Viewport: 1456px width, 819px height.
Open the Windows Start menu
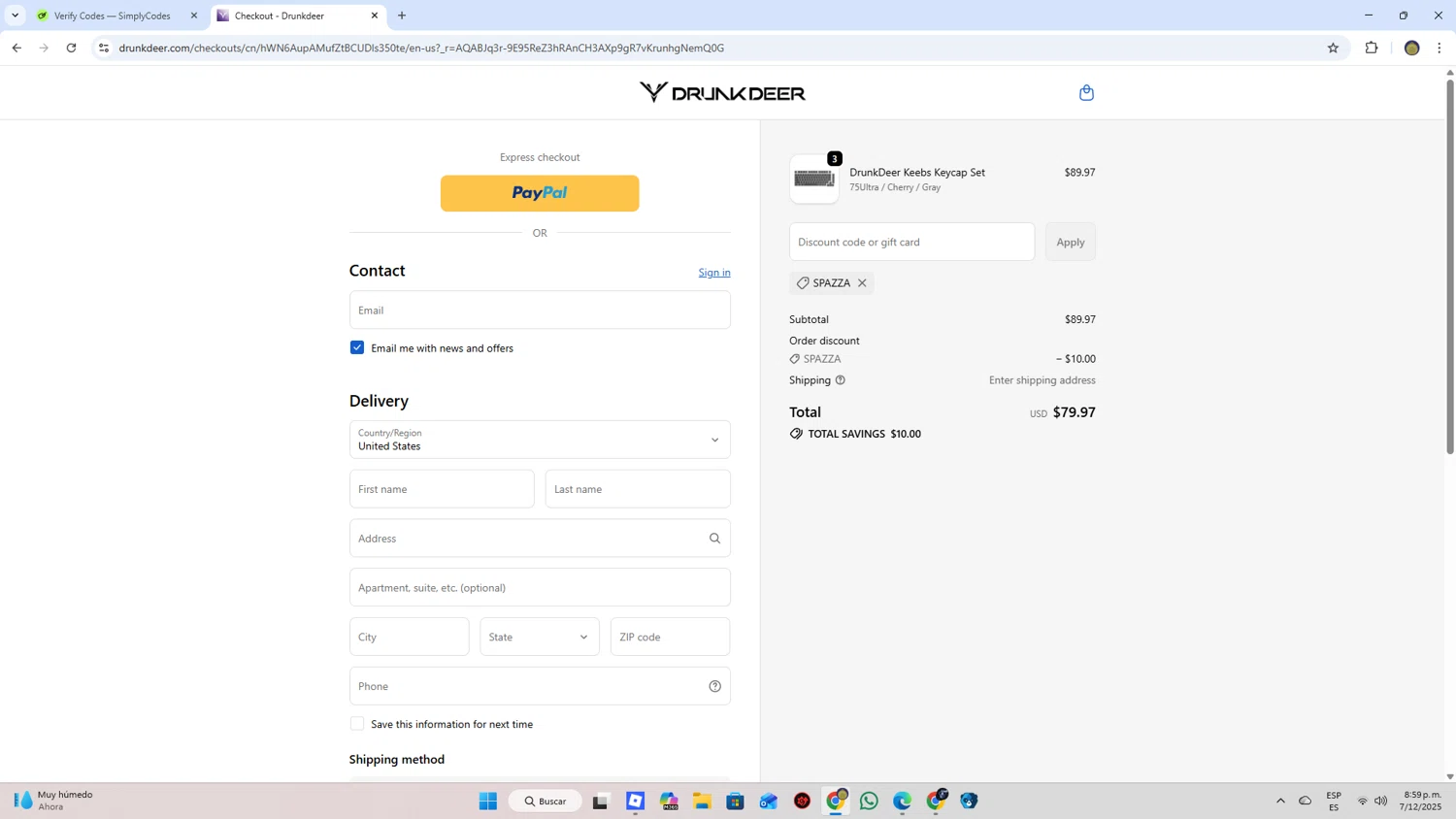(488, 802)
